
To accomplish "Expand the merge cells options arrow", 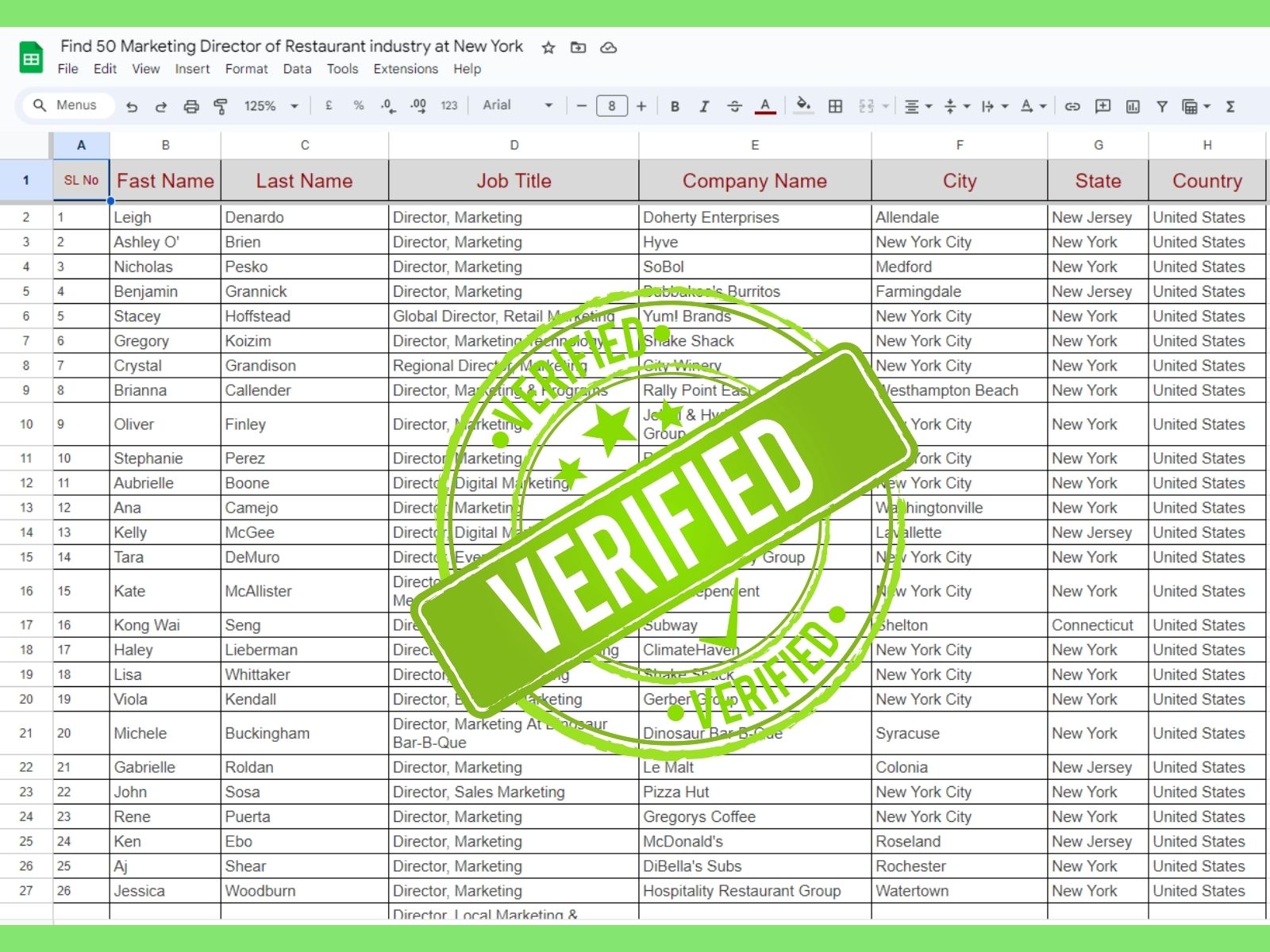I will 886,106.
